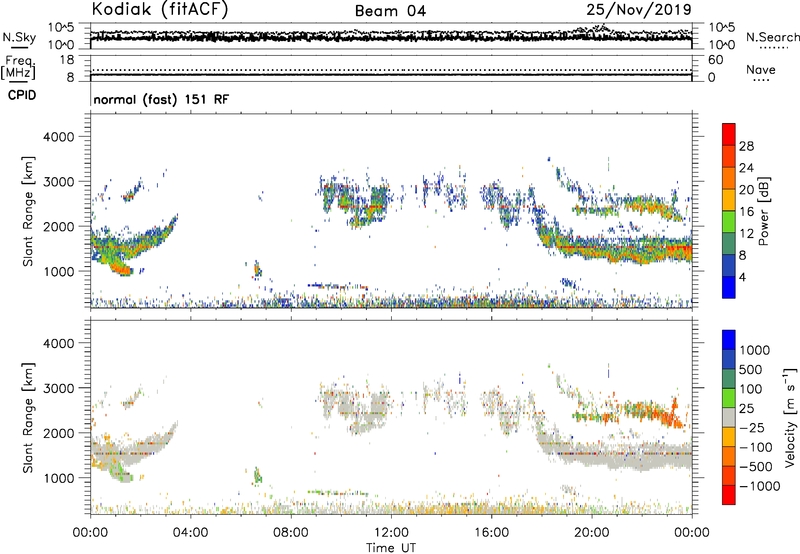The height and width of the screenshot is (554, 800).
Task: Click the '04:00' time axis tick
Action: pos(190,533)
